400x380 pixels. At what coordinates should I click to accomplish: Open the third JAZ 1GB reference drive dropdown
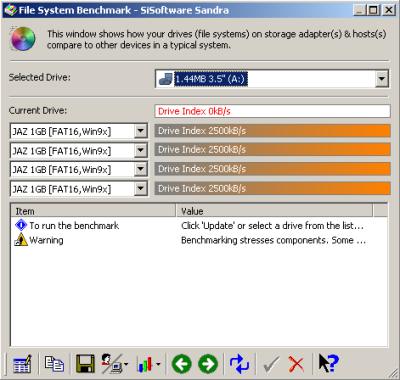click(x=141, y=169)
